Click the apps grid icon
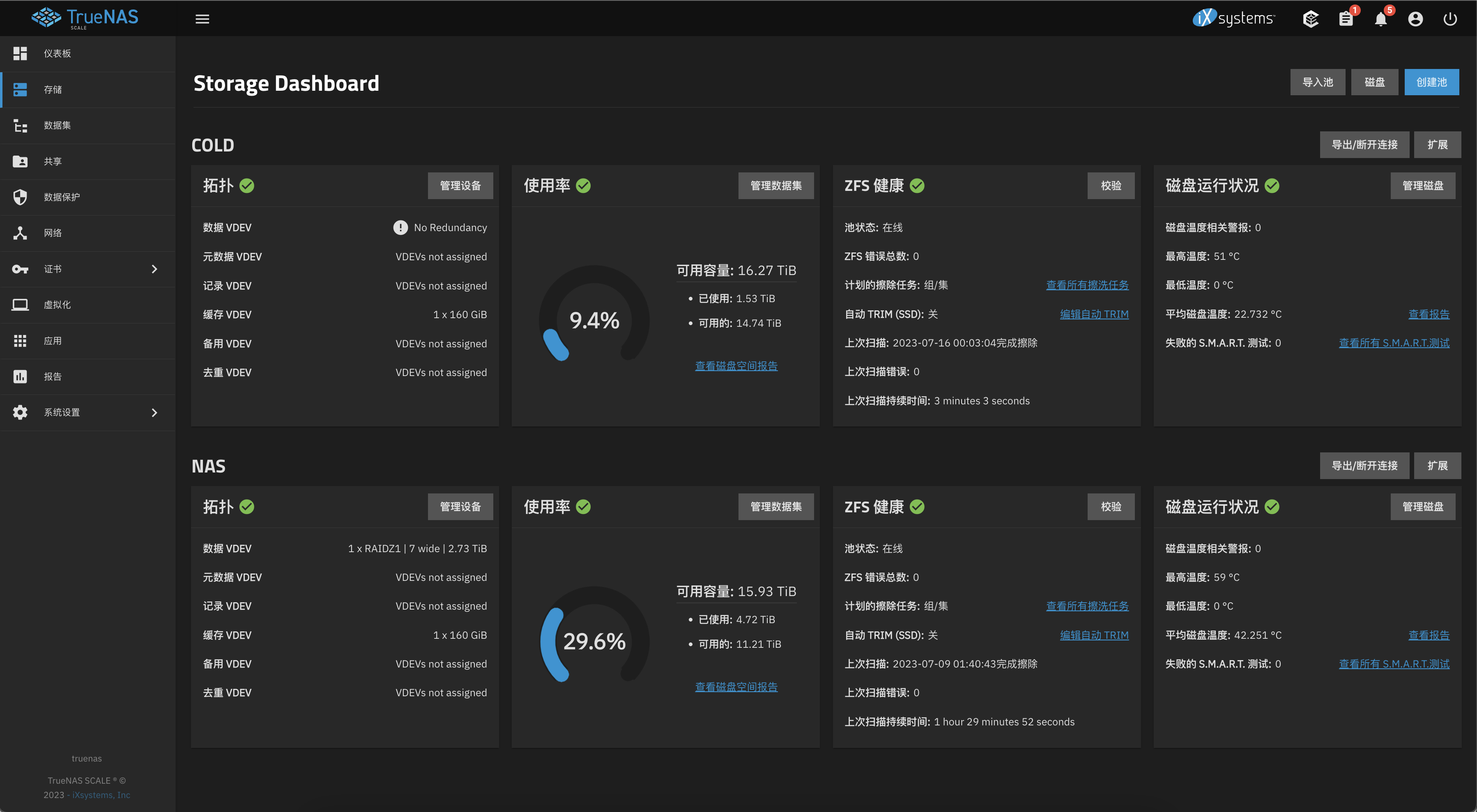The image size is (1477, 812). coord(20,340)
